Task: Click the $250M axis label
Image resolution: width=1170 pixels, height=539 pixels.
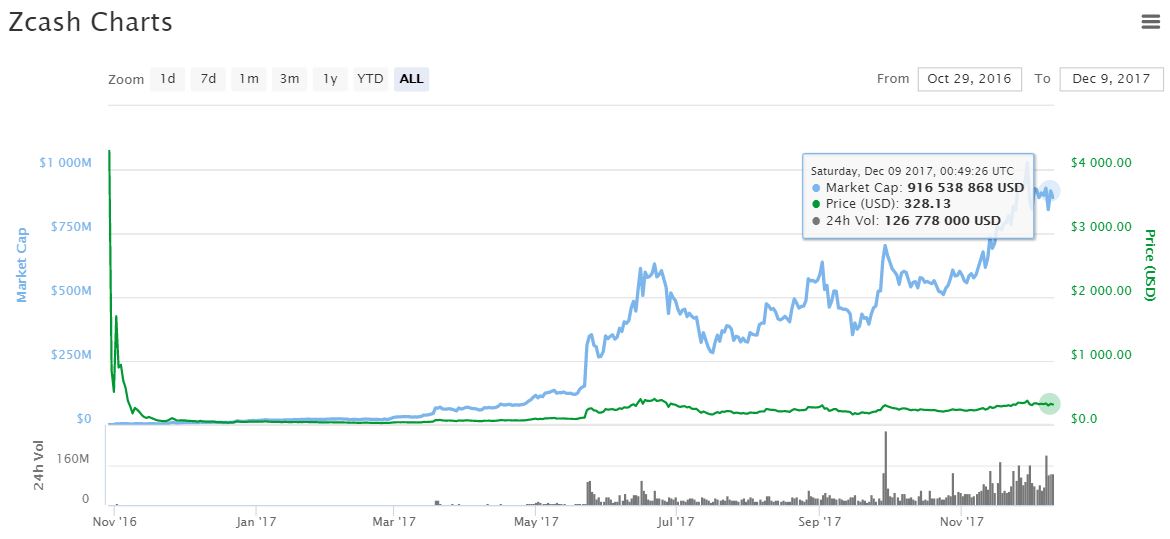Action: click(71, 355)
